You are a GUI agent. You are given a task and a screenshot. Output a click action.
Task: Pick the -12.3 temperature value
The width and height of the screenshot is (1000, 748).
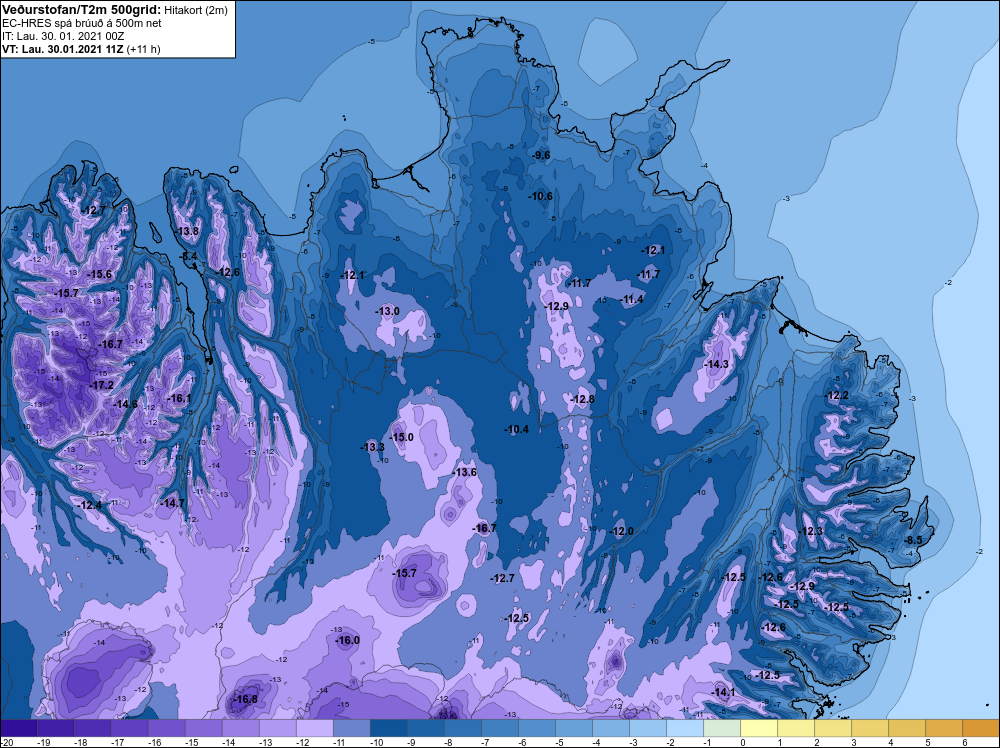coord(811,531)
